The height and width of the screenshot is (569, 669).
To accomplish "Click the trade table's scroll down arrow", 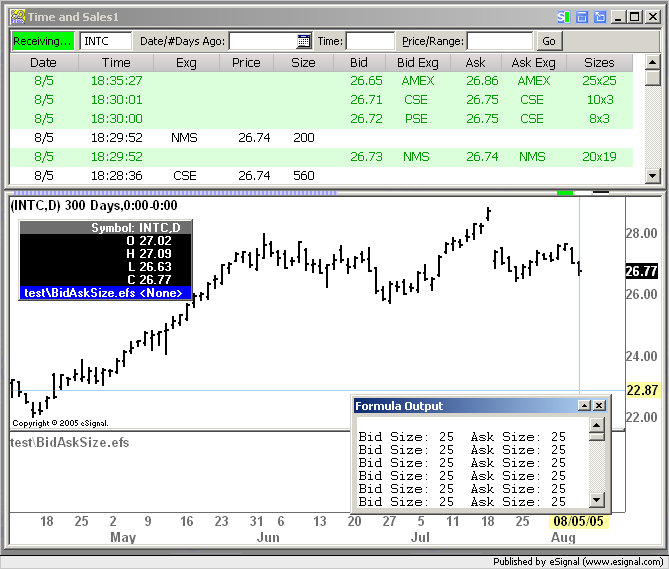I will click(652, 175).
